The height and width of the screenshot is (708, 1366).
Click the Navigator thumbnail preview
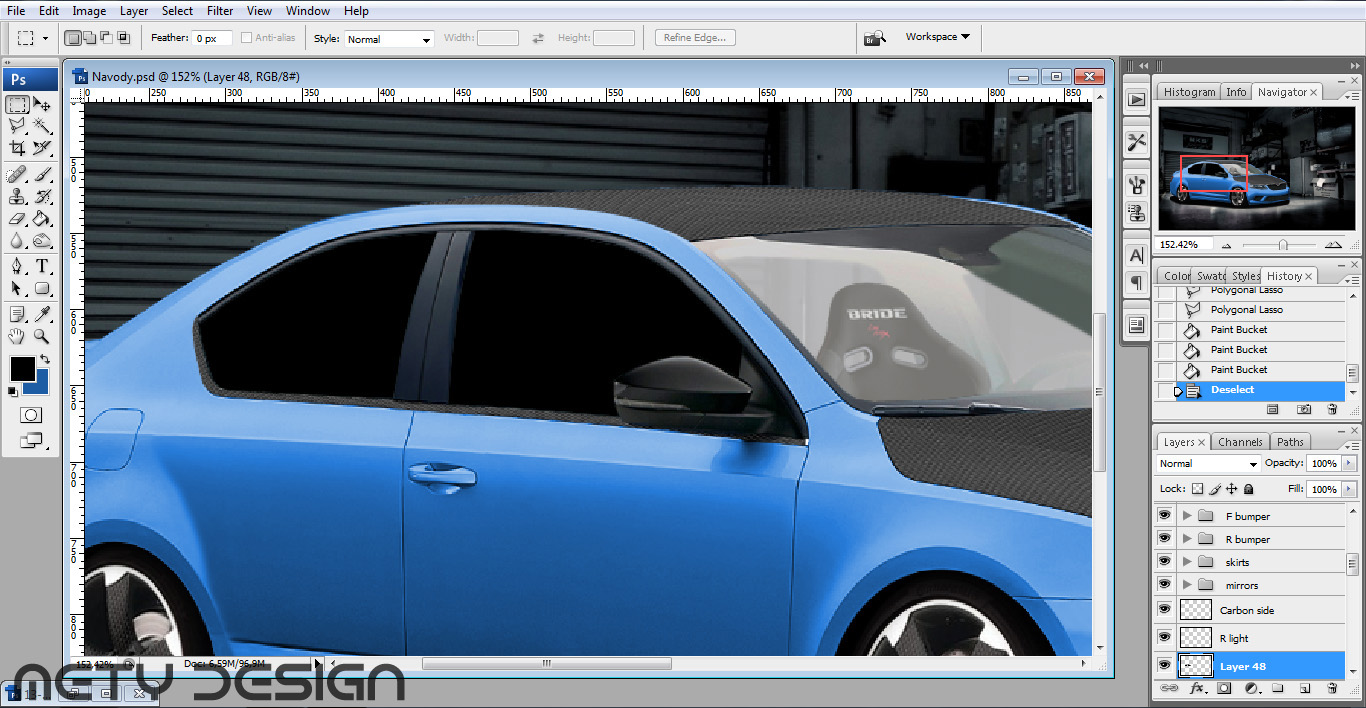pos(1256,169)
